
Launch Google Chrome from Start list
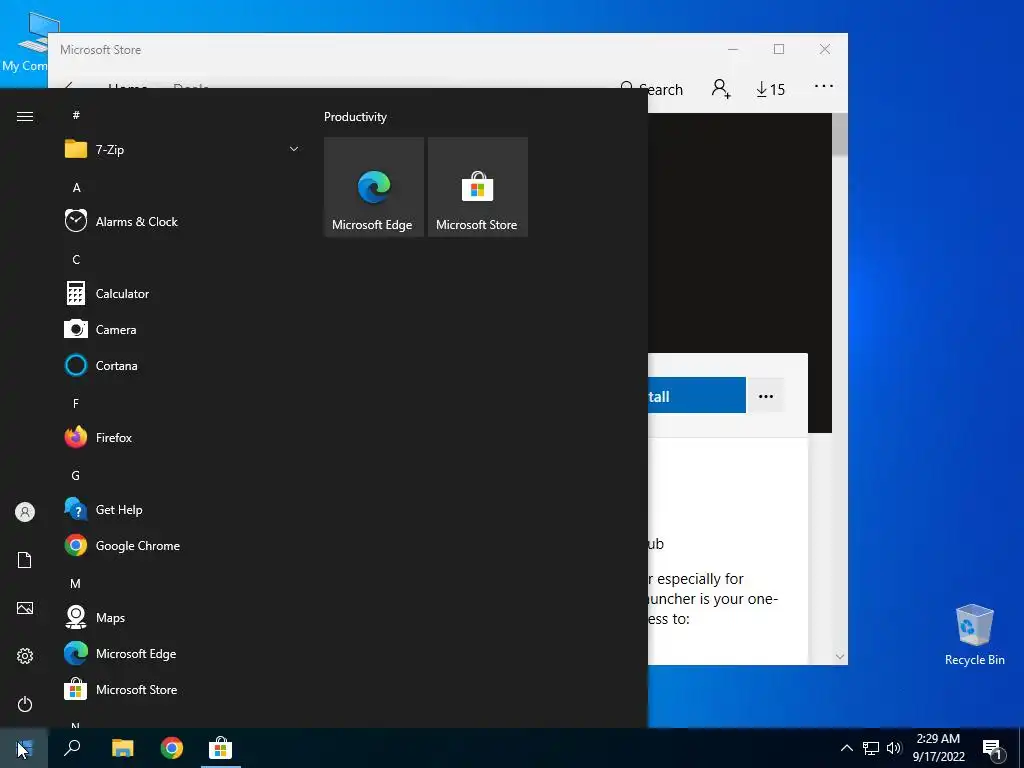pyautogui.click(x=183, y=545)
